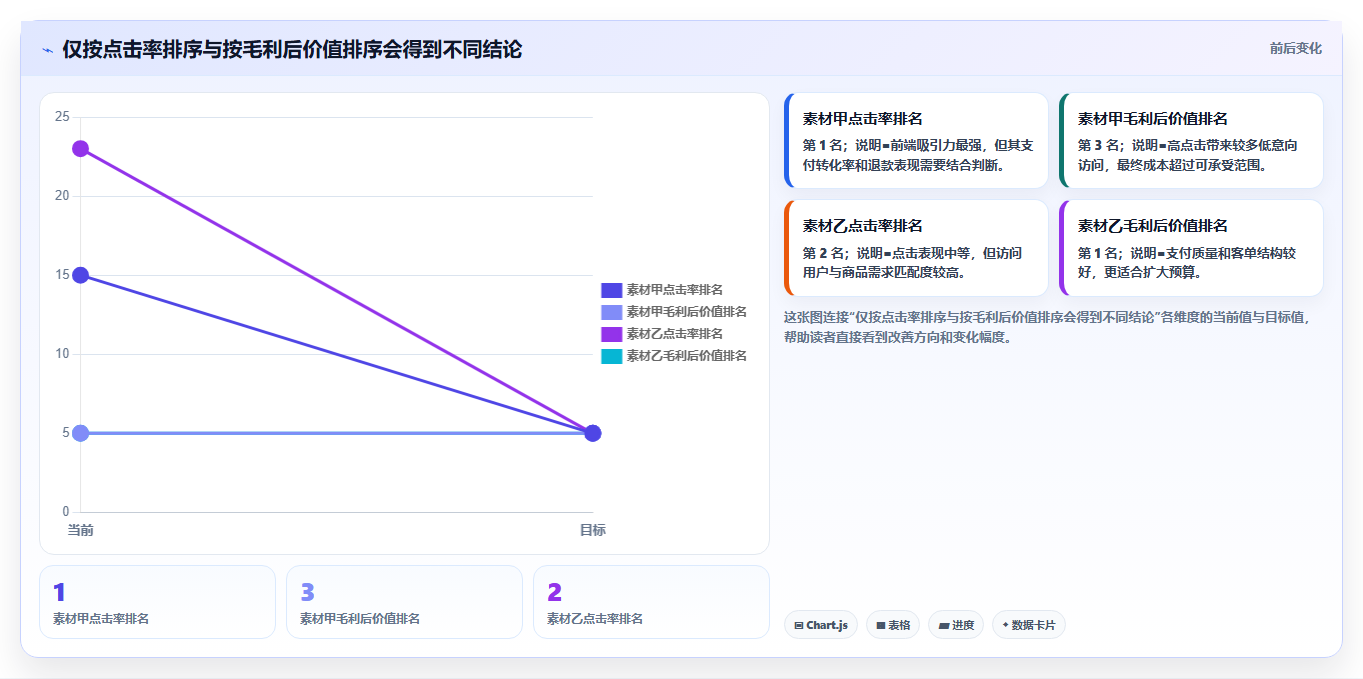Open the 素材甲点击率排名 info card title
The height and width of the screenshot is (679, 1363).
click(863, 119)
